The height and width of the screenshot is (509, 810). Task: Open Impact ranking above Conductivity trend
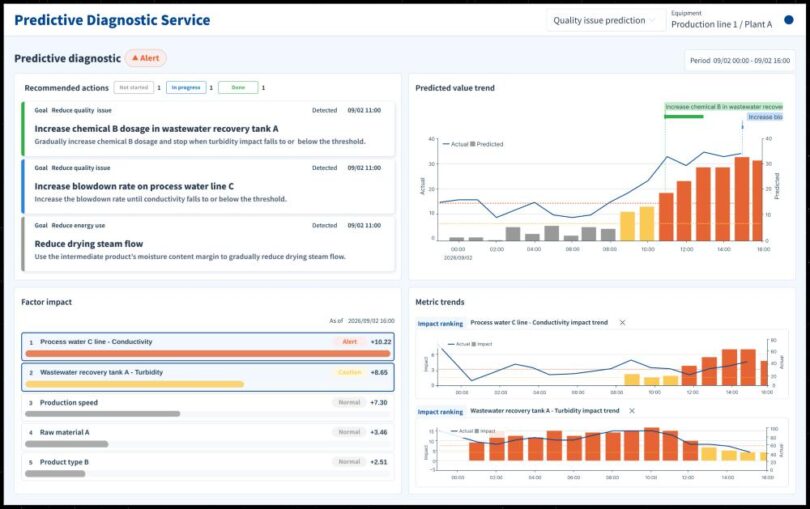click(x=440, y=323)
